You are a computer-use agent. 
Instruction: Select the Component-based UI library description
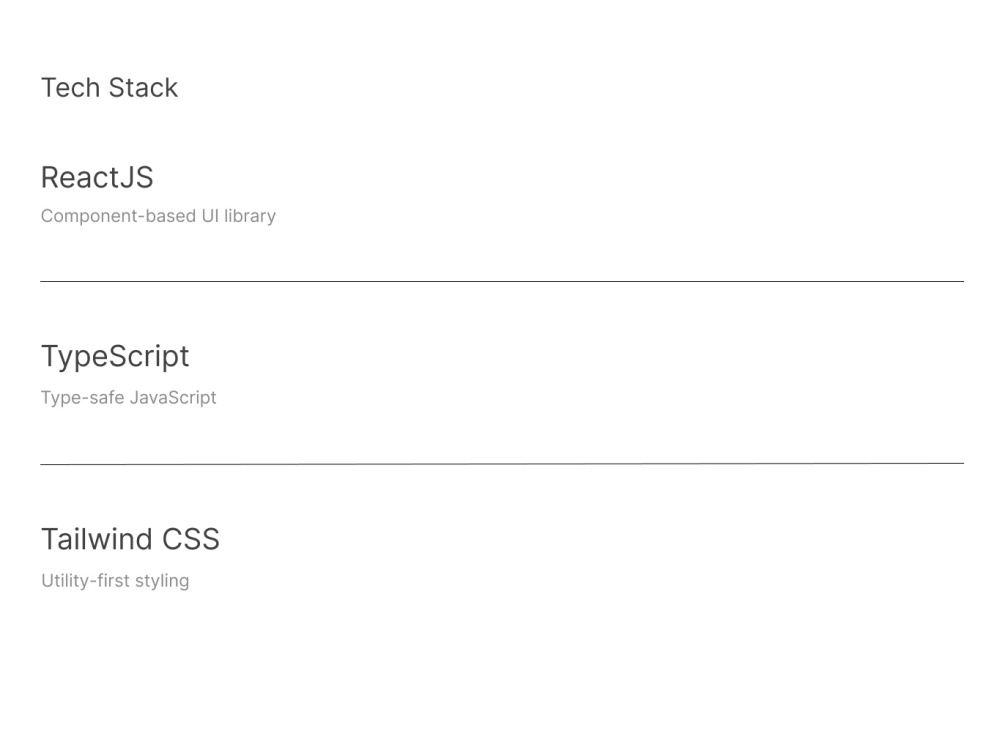158,216
